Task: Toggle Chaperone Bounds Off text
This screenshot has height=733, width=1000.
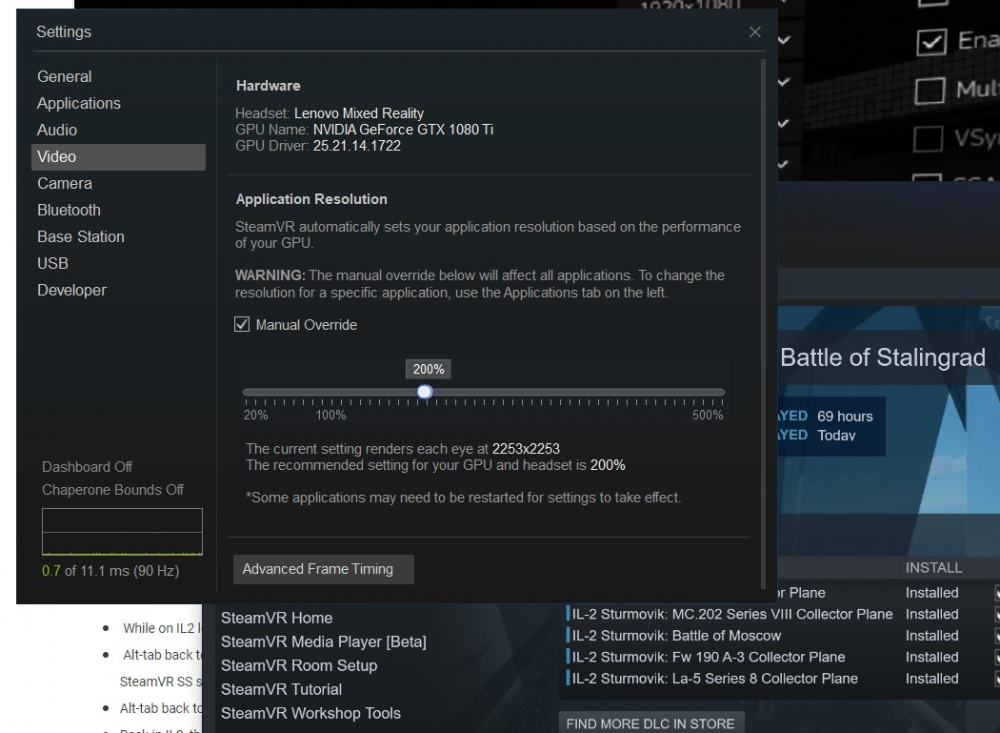Action: (x=112, y=490)
